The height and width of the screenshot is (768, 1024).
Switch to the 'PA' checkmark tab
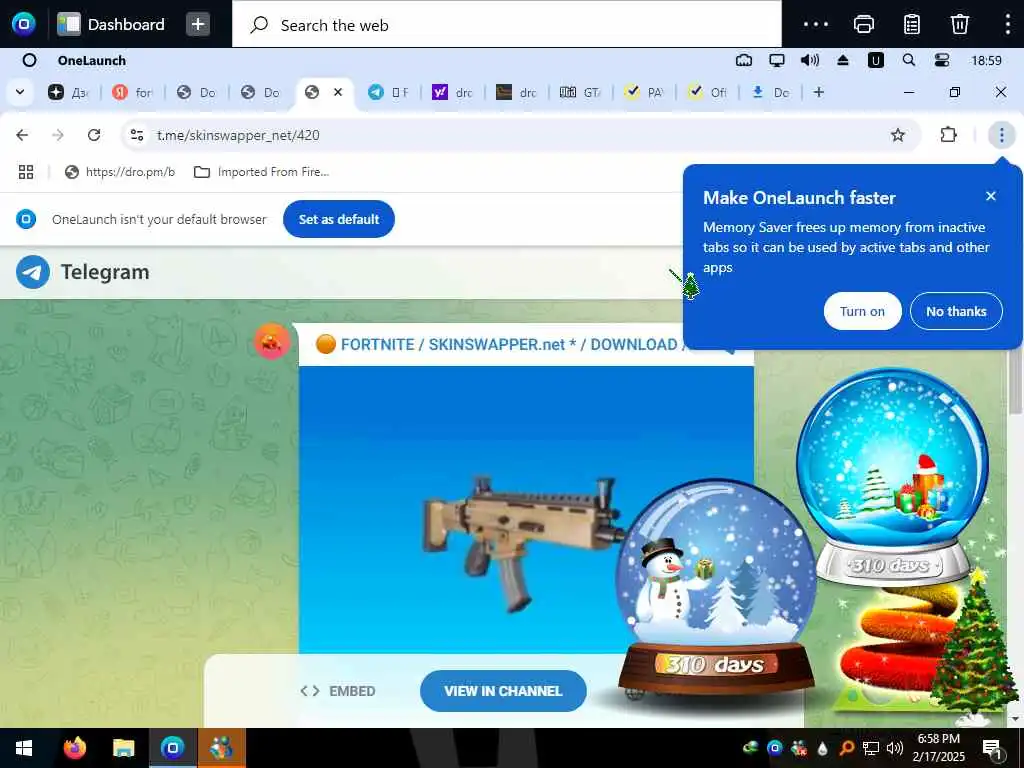[x=644, y=93]
